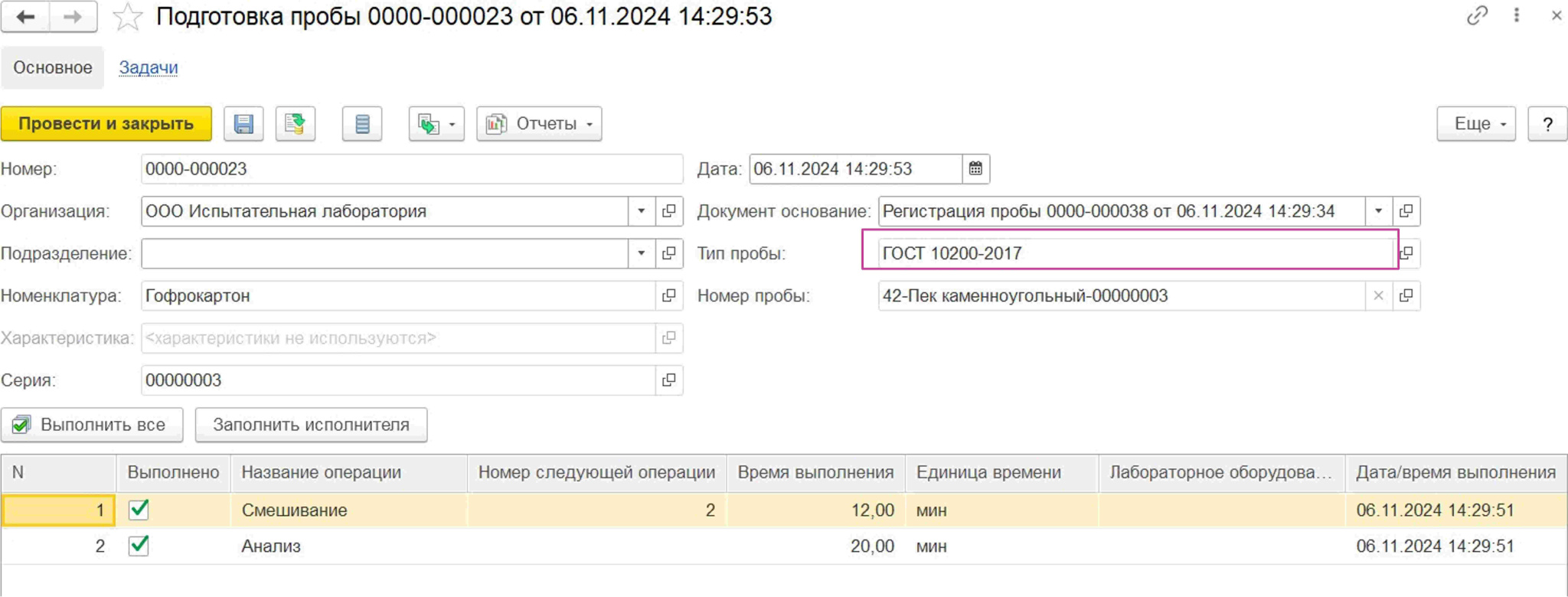
Task: Sort by Название операции column header
Action: coord(349,472)
